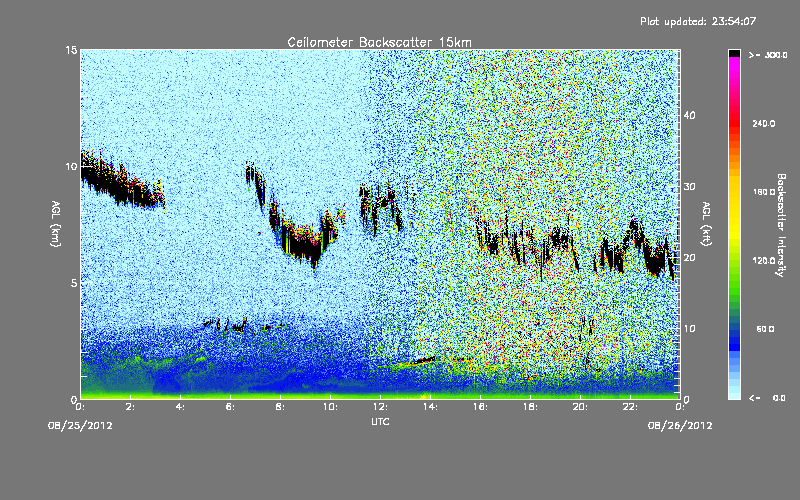
Task: Click the 40 tick on the kft axis
Action: point(689,115)
